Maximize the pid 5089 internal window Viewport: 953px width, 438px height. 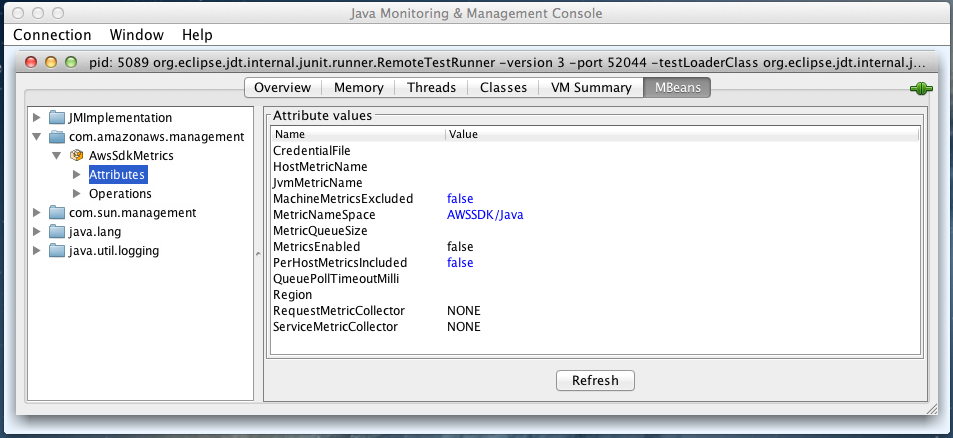(x=71, y=62)
